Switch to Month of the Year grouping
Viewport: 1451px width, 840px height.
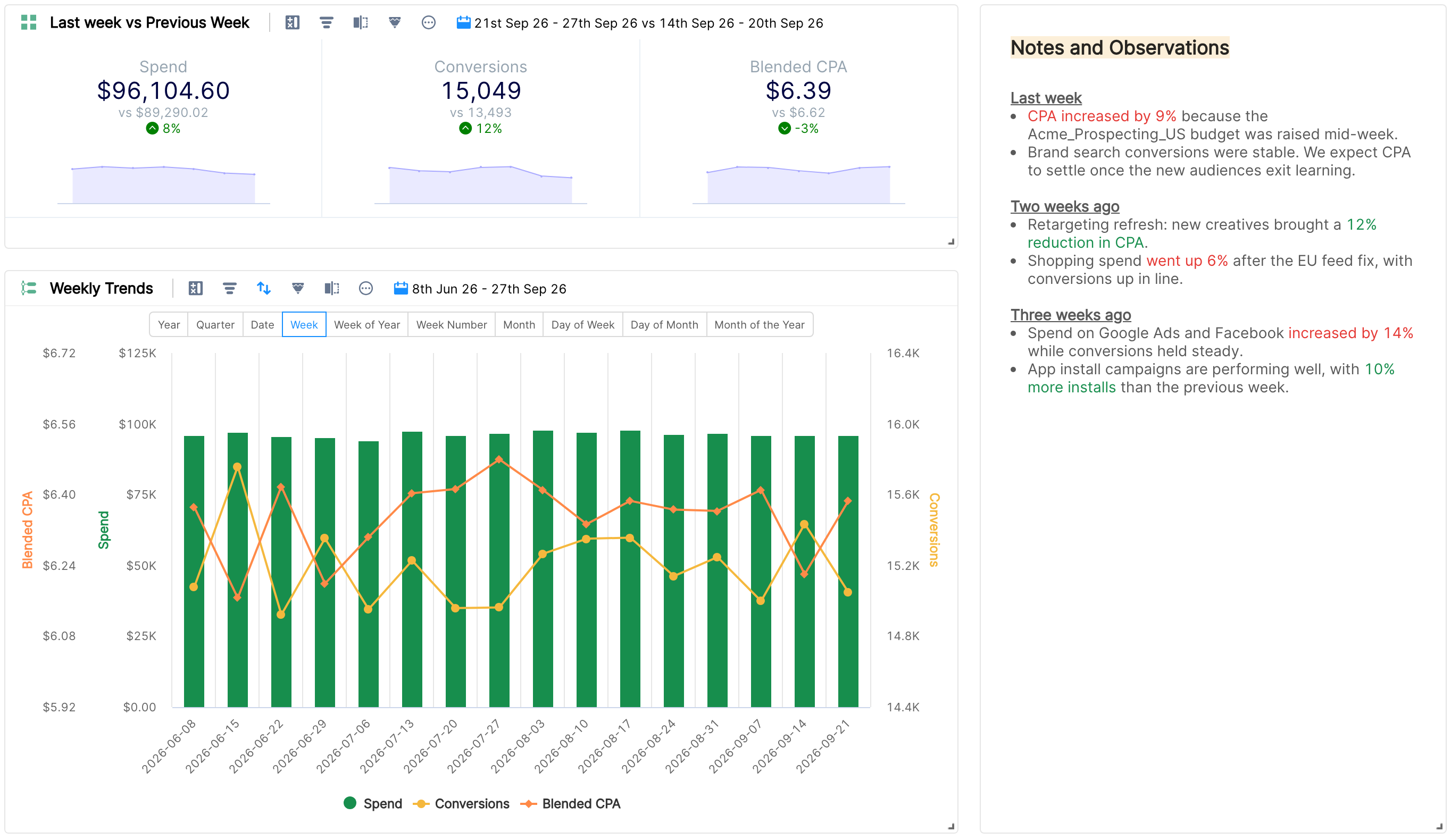(x=760, y=324)
